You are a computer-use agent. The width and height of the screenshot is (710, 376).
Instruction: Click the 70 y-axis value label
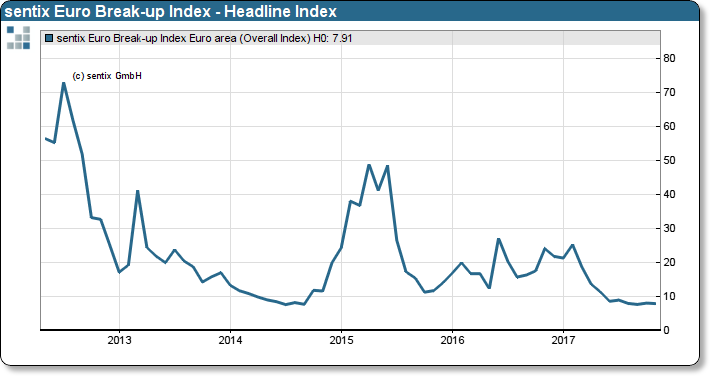coord(669,92)
